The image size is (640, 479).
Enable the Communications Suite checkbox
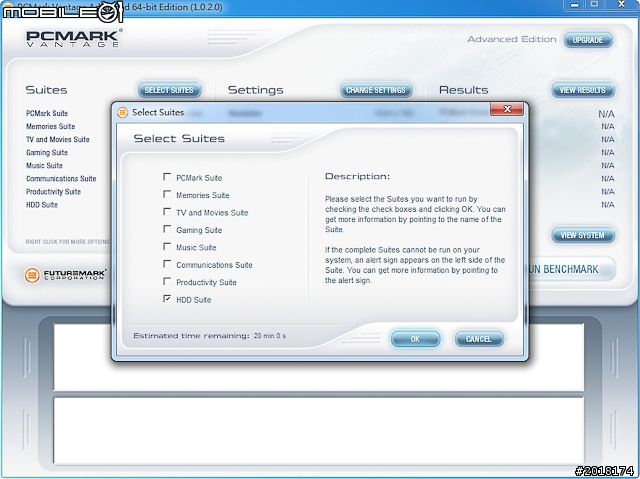point(167,264)
